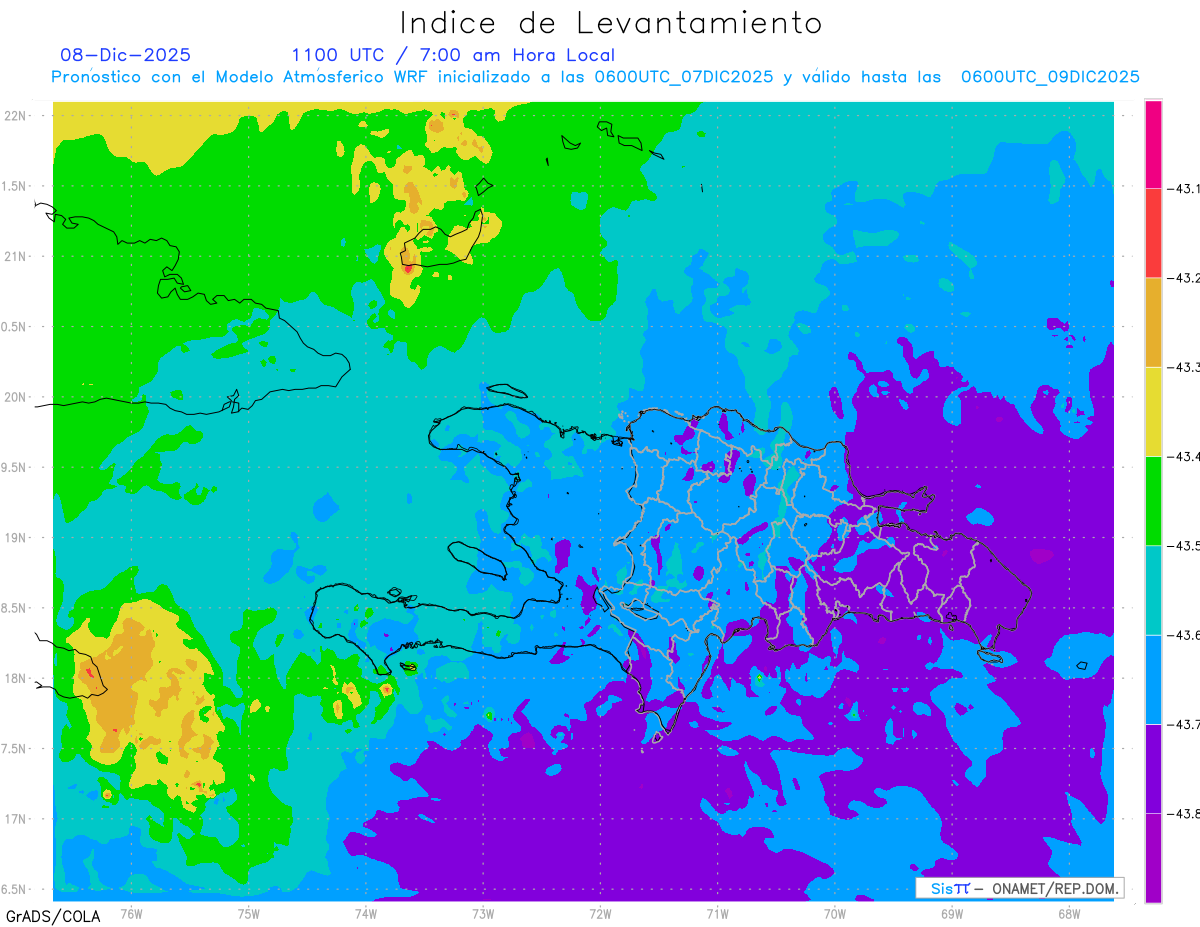Select the light blue color bar segment
The width and height of the screenshot is (1200, 927).
tap(1153, 679)
